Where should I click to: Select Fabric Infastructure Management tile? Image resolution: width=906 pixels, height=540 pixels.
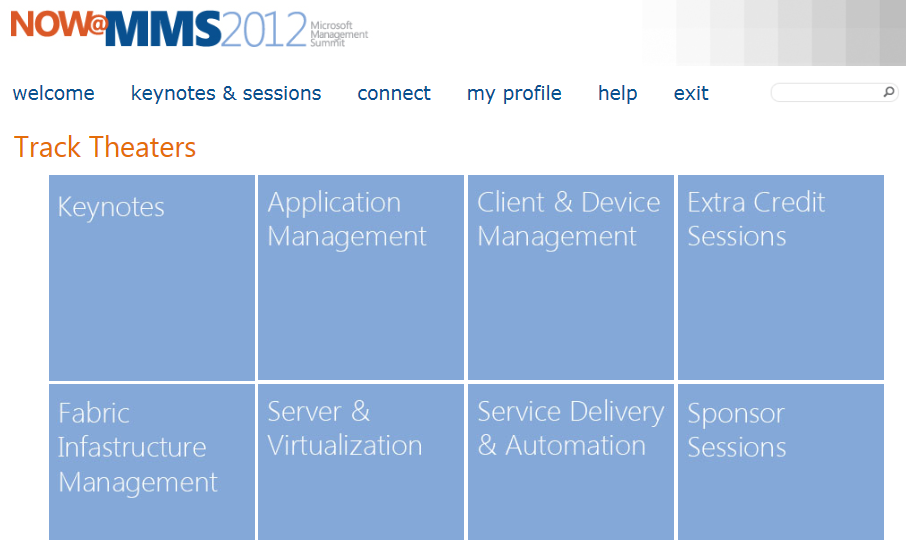152,462
